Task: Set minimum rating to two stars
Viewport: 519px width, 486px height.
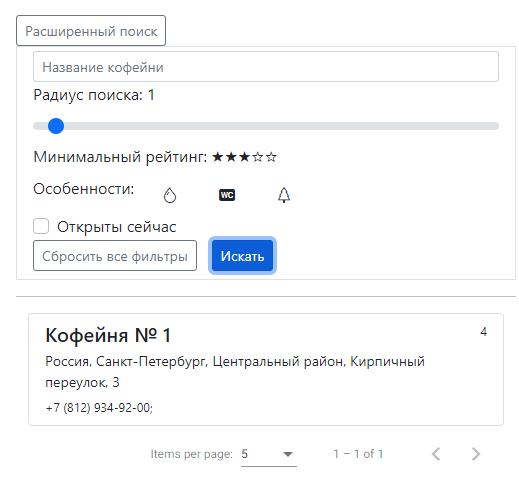Action: (x=231, y=157)
